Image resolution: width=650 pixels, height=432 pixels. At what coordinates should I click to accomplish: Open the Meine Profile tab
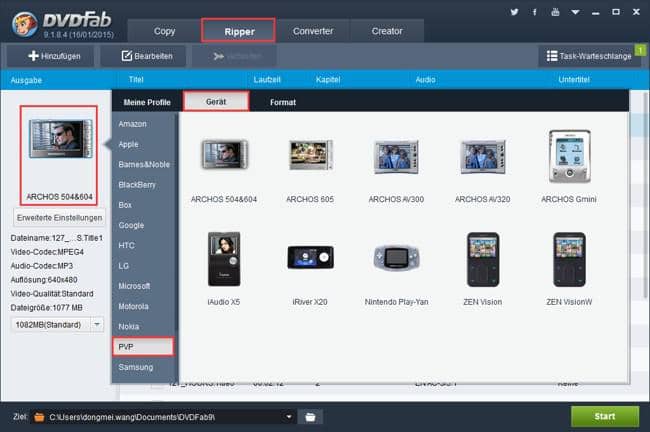click(x=147, y=102)
